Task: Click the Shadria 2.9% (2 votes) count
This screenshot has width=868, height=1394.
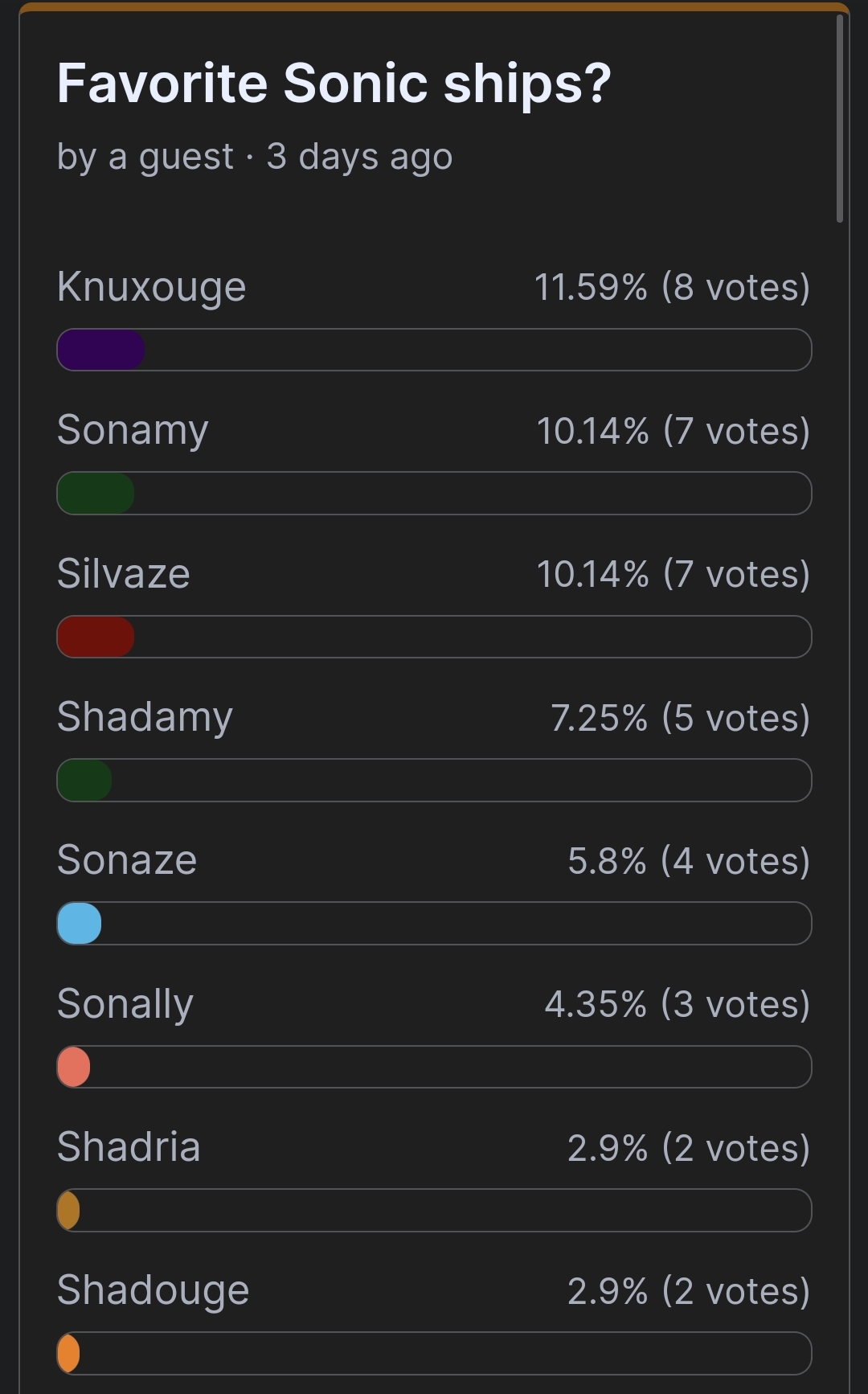Action: pos(689,1147)
